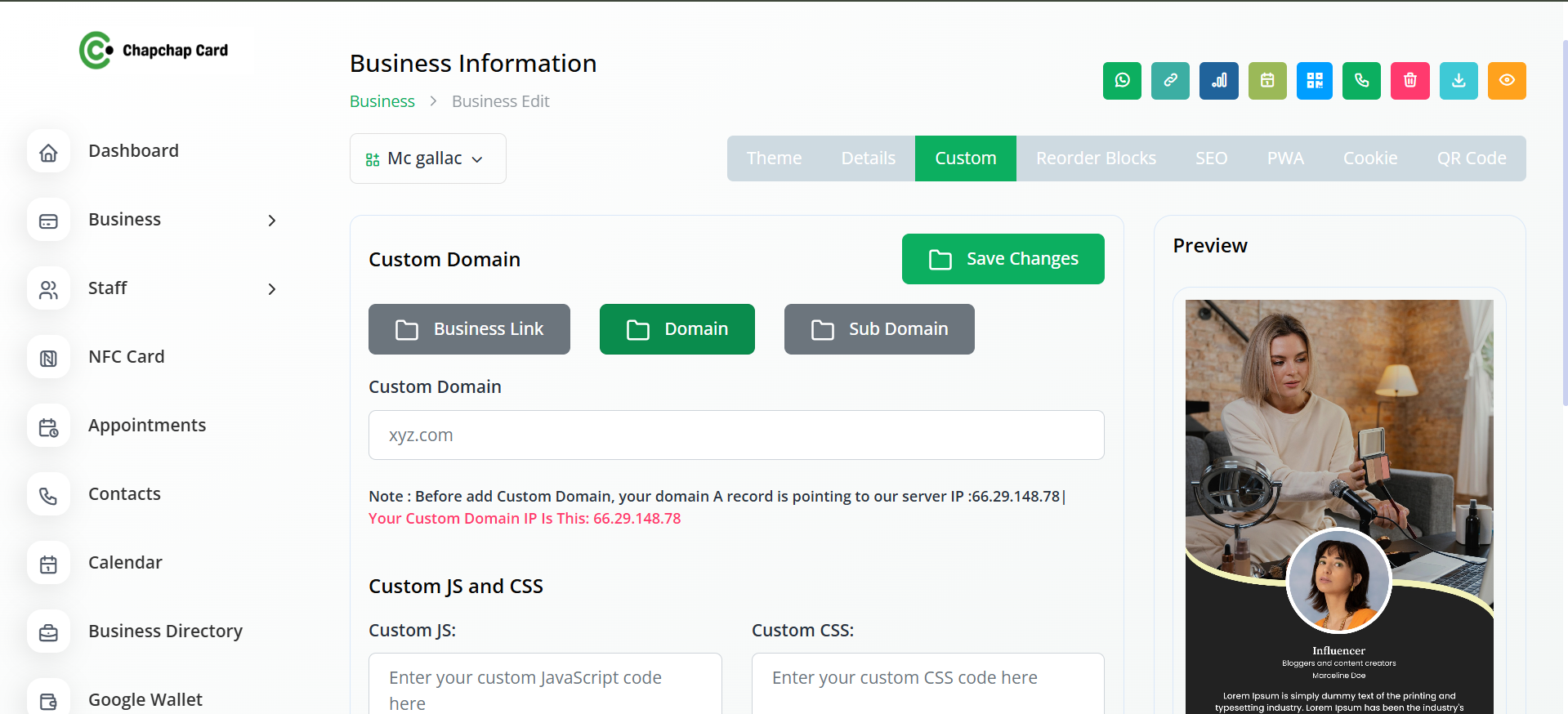Click the Save Changes button
The width and height of the screenshot is (1568, 714).
point(1003,259)
